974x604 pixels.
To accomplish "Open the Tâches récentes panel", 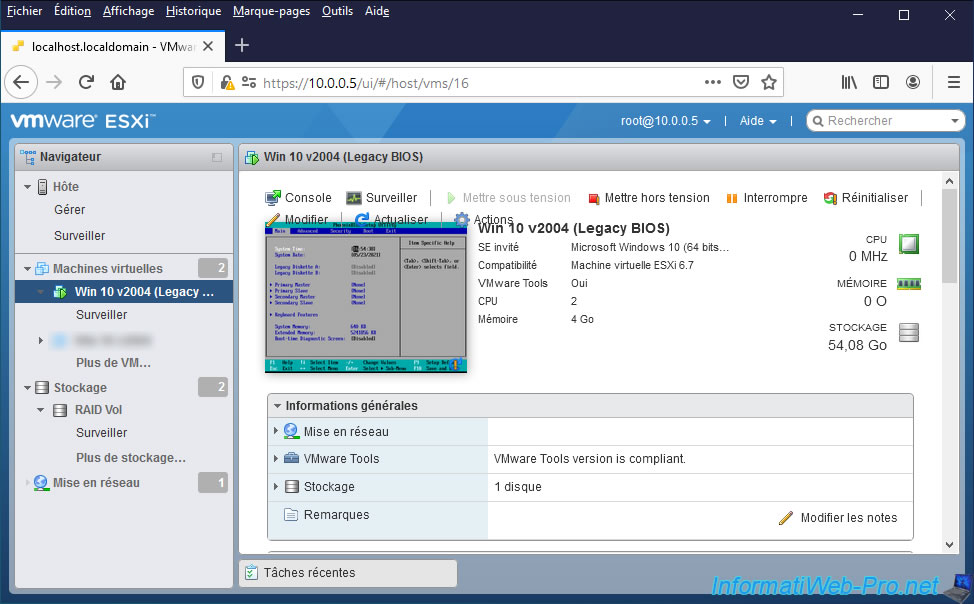I will tap(348, 573).
